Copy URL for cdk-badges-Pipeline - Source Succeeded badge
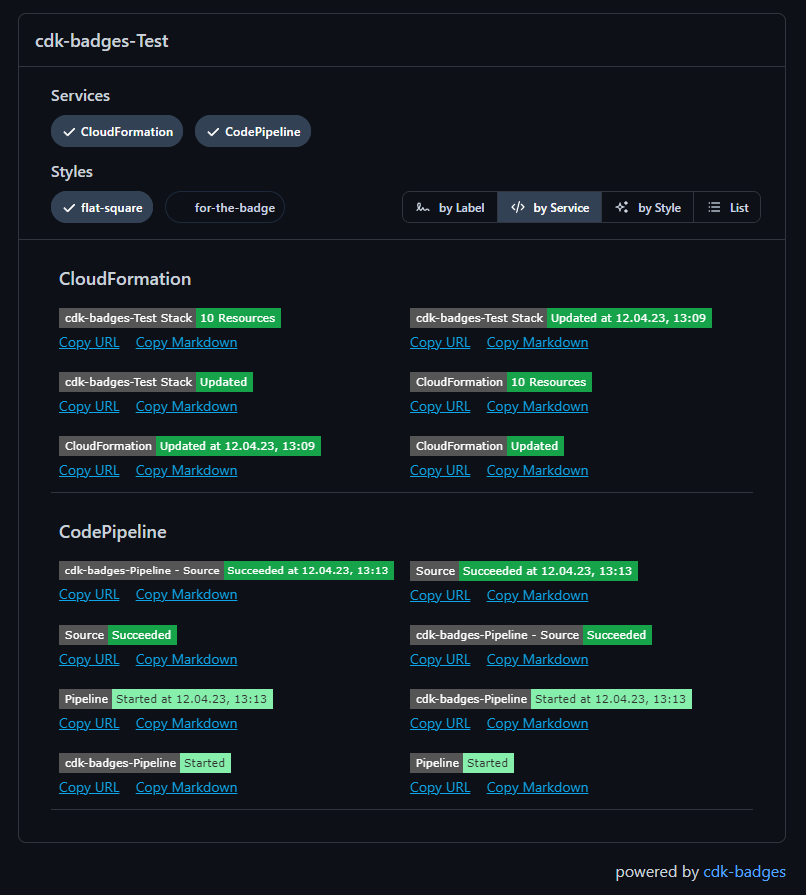This screenshot has height=895, width=806. [x=440, y=659]
